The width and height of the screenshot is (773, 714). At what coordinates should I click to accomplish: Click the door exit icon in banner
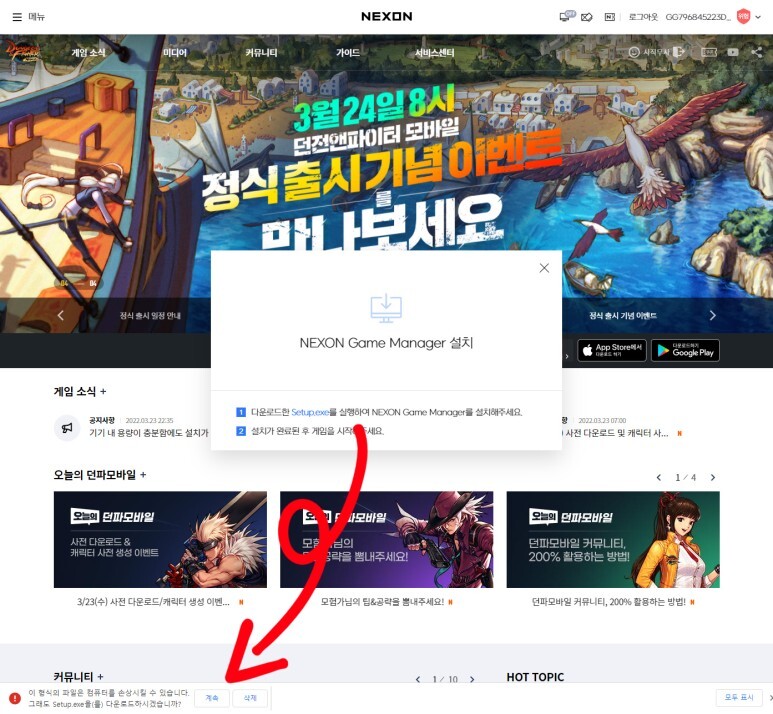click(679, 52)
